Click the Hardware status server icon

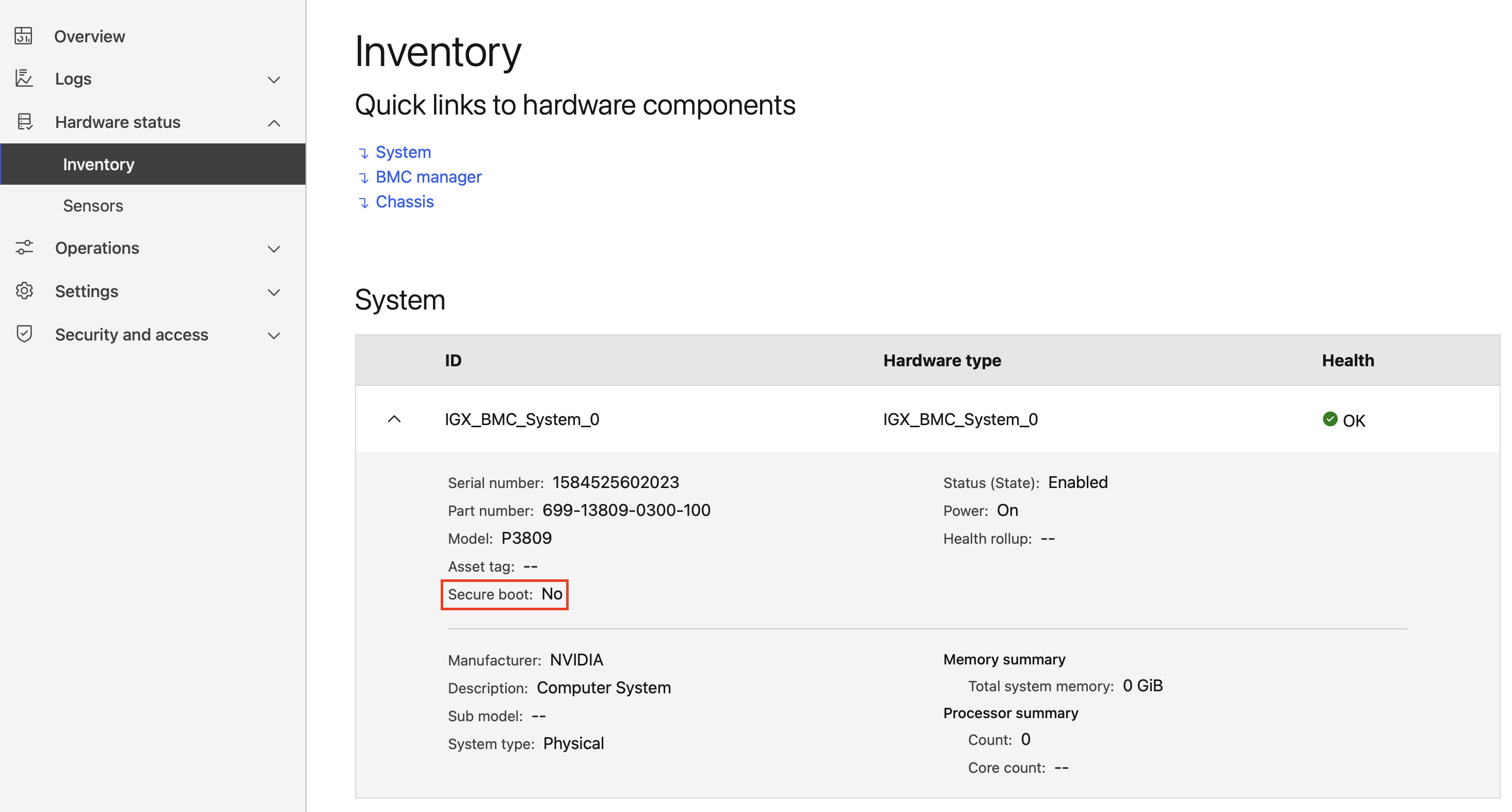point(24,121)
